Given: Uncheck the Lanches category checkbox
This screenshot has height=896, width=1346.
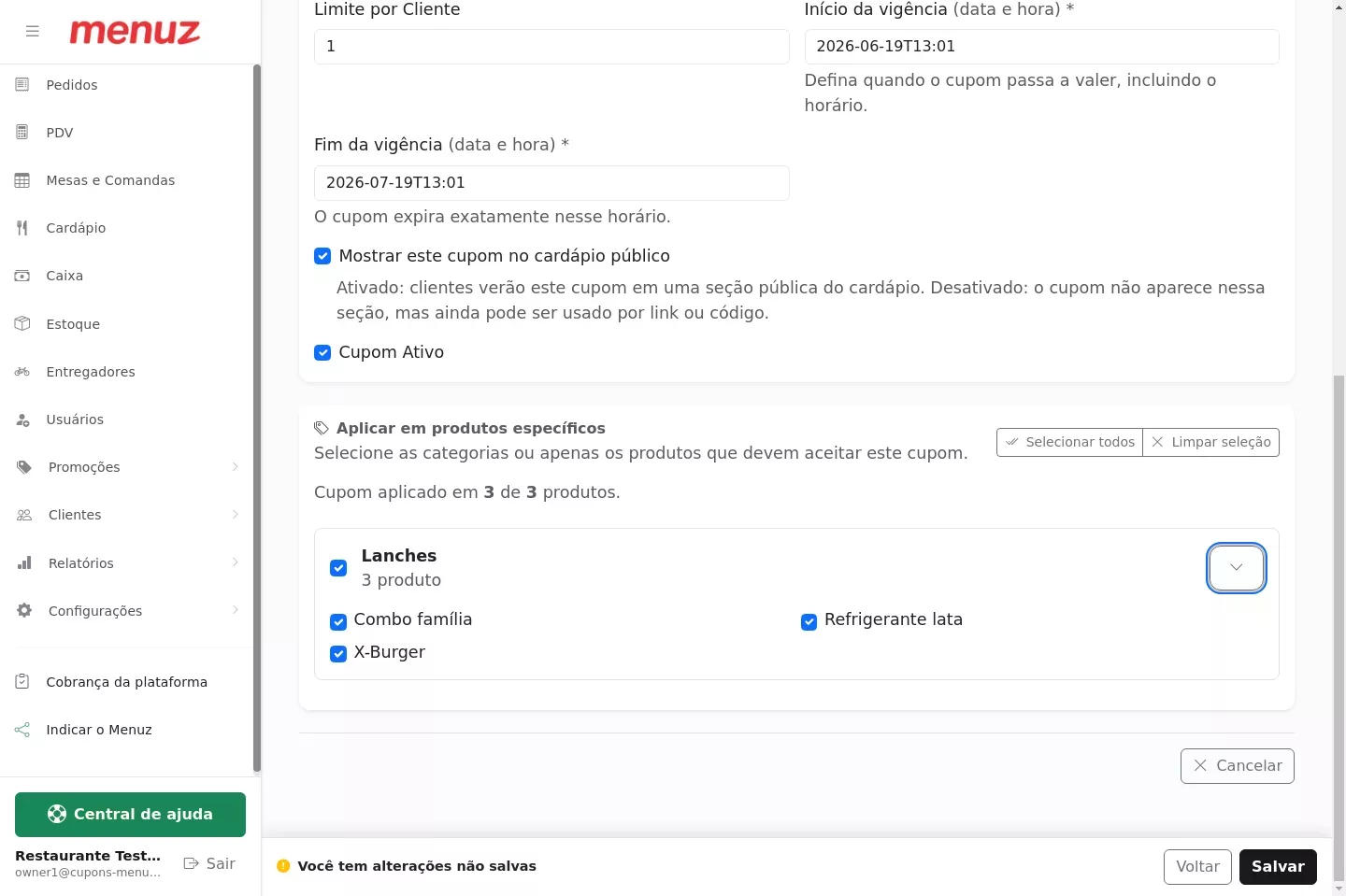Looking at the screenshot, I should click(338, 568).
